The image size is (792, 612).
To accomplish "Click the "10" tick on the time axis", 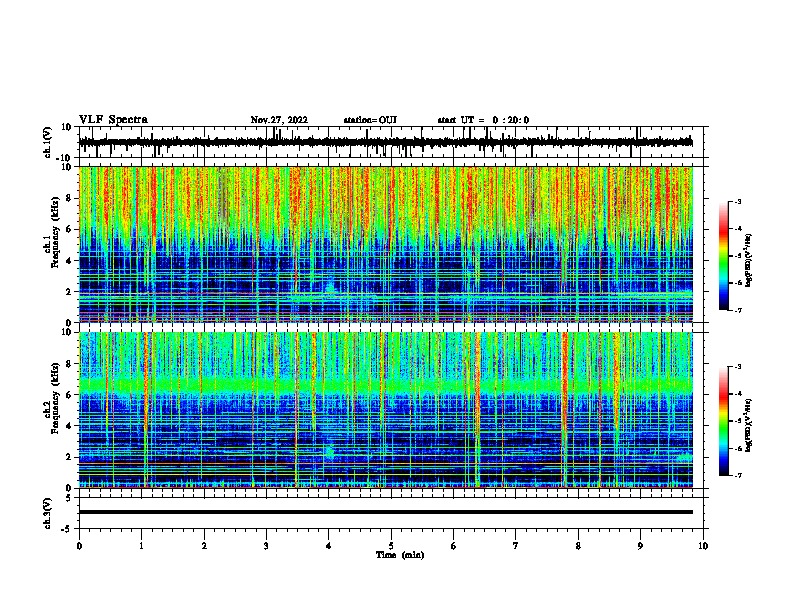I will 703,546.
